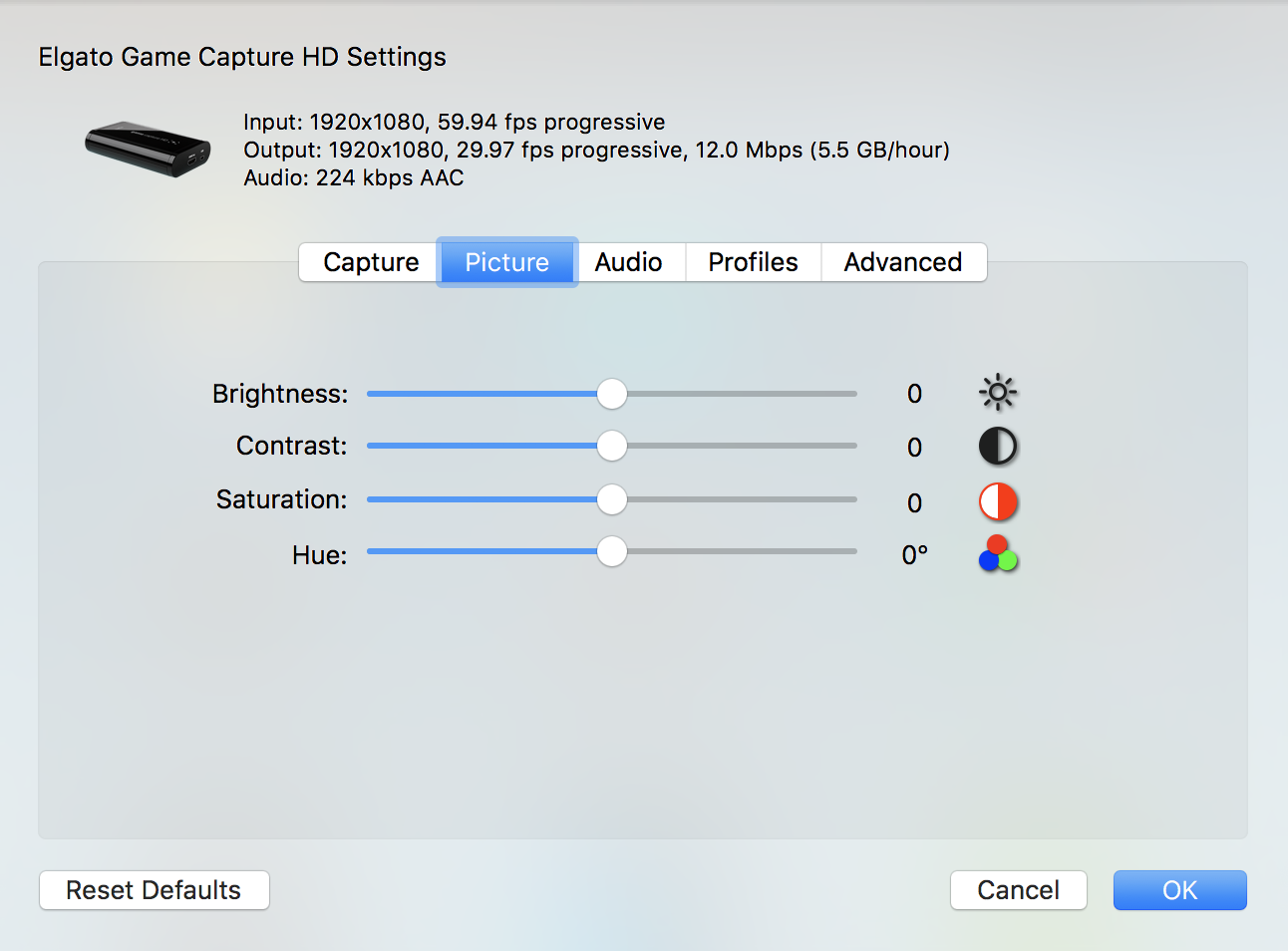Click the Saturation slider thumb
Viewport: 1288px width, 951px height.
pos(612,499)
